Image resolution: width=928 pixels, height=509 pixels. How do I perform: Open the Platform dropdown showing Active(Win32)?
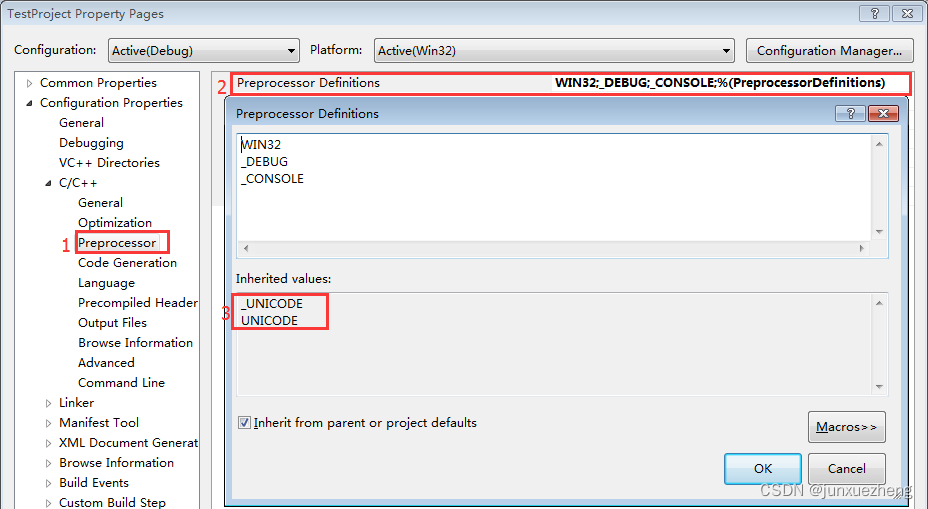point(554,51)
